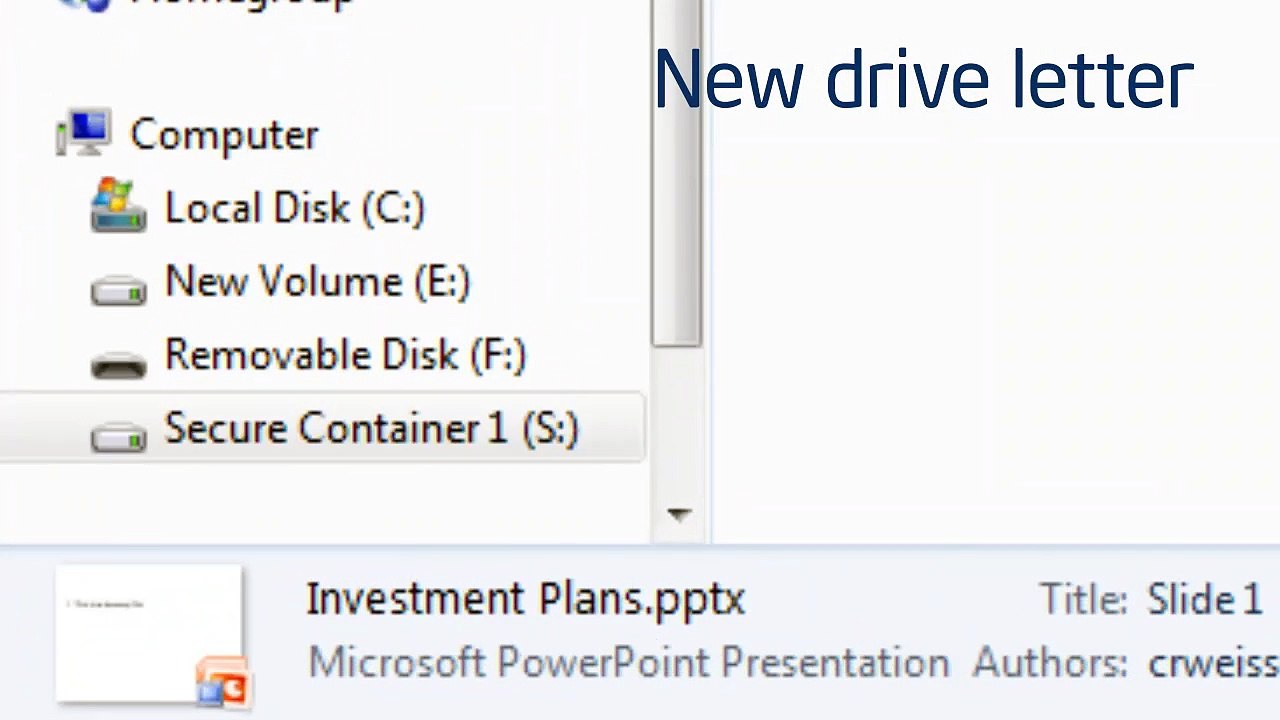Viewport: 1280px width, 720px height.
Task: Select the Local Disk (C:) drive icon
Action: 118,207
